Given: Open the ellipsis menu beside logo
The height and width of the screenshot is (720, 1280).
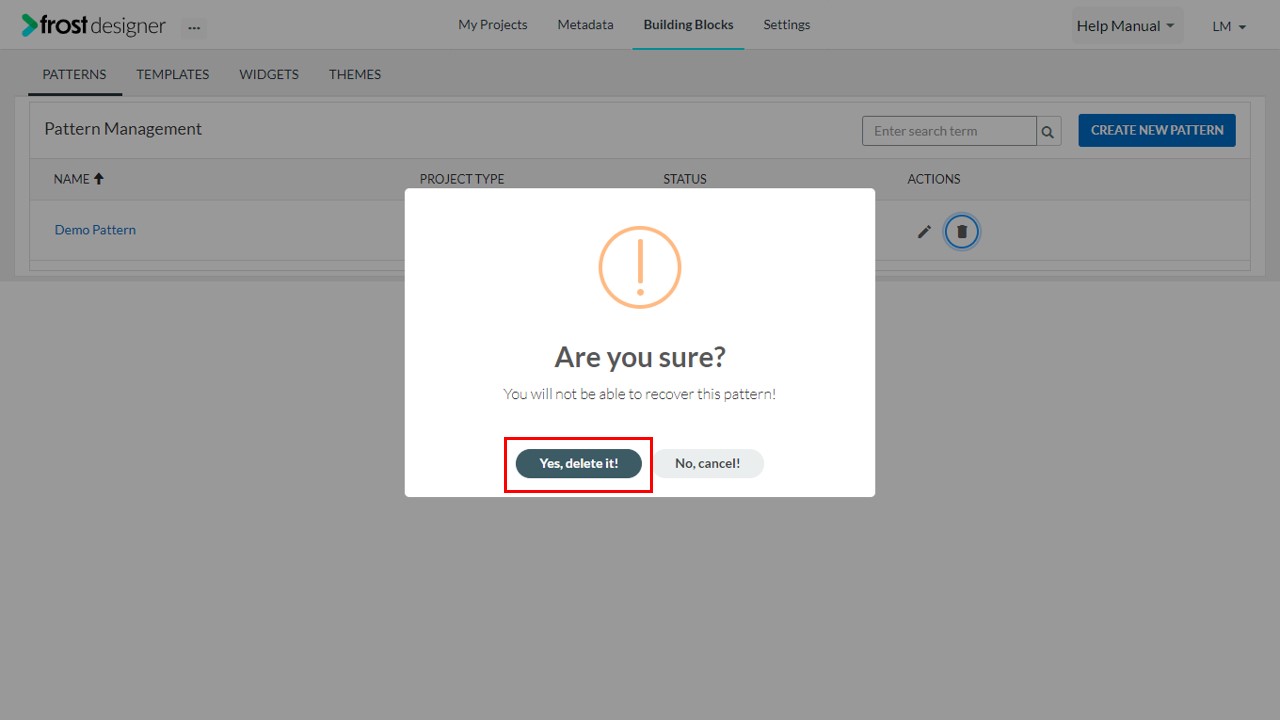Looking at the screenshot, I should 194,27.
